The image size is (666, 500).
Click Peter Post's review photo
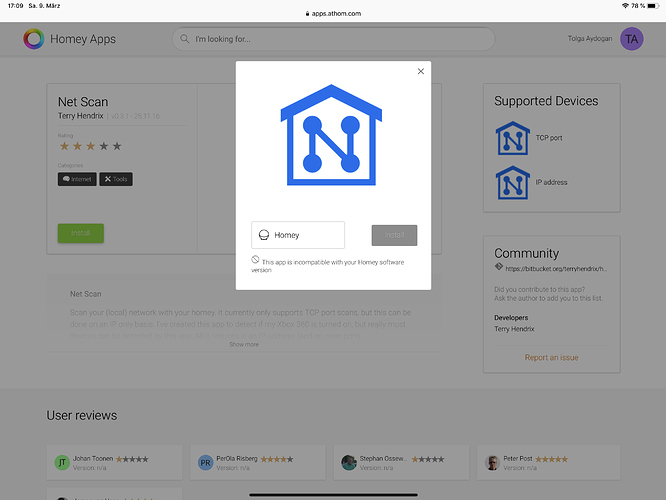(x=492, y=463)
